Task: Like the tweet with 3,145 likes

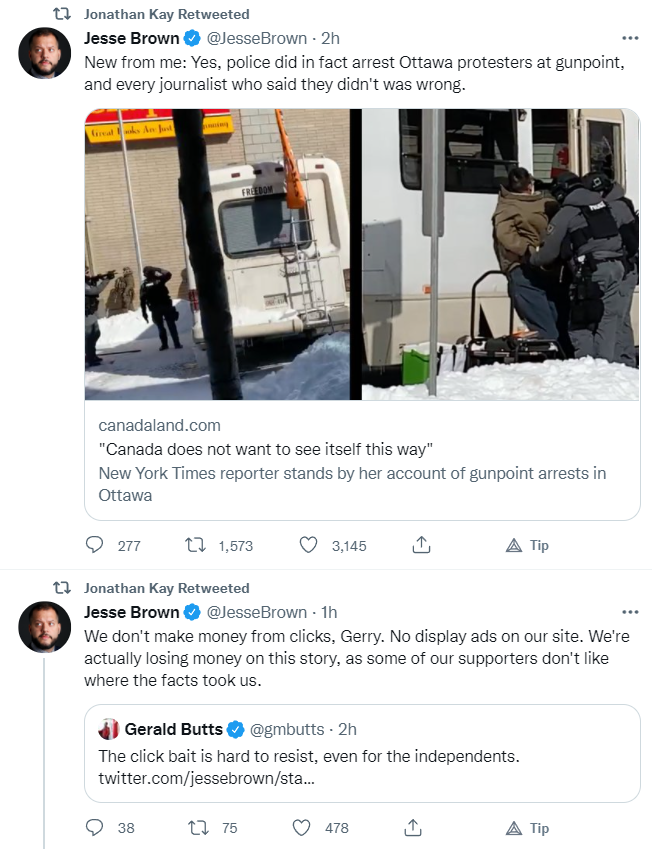Action: [x=308, y=545]
